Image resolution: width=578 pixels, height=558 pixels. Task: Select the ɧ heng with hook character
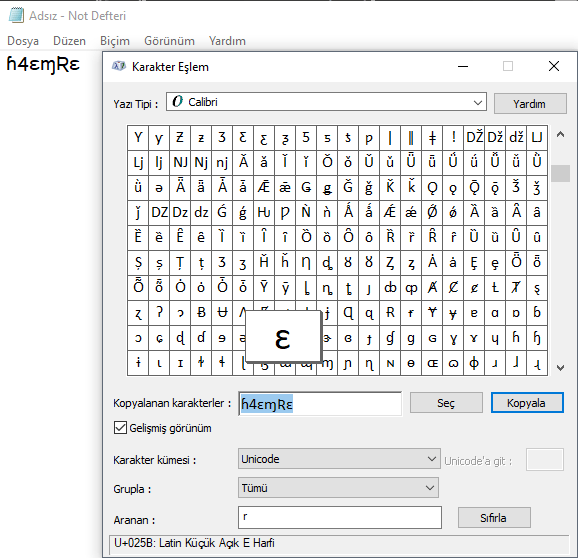pyautogui.click(x=537, y=338)
